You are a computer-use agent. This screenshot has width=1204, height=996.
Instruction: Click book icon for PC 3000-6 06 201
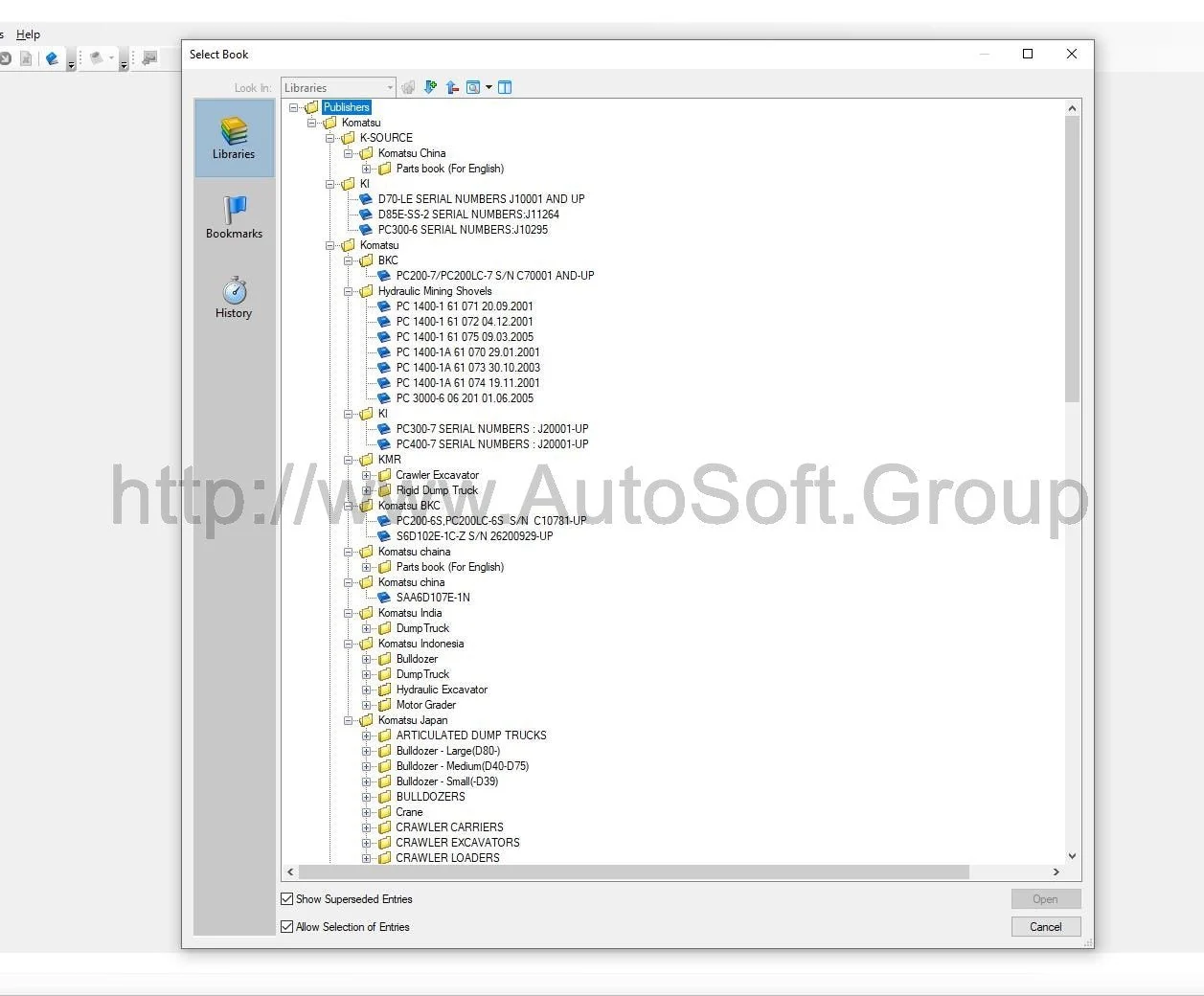coord(384,398)
